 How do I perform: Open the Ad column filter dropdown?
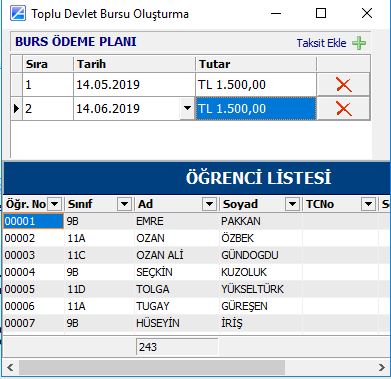[210, 204]
